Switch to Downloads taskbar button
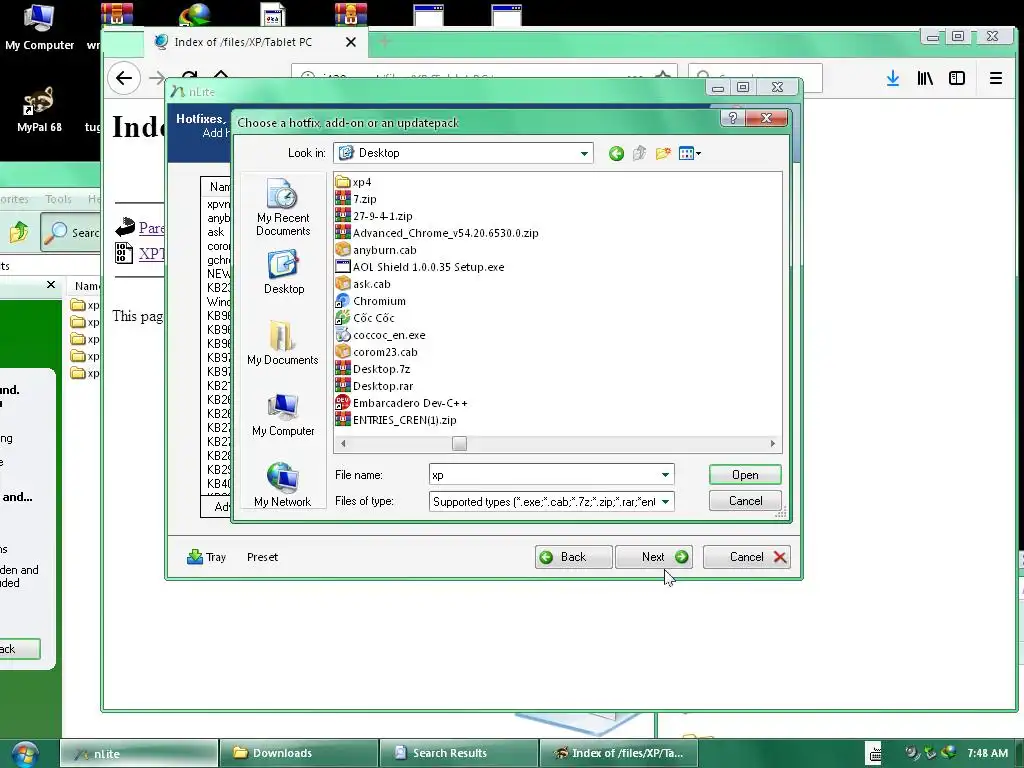 [299, 753]
